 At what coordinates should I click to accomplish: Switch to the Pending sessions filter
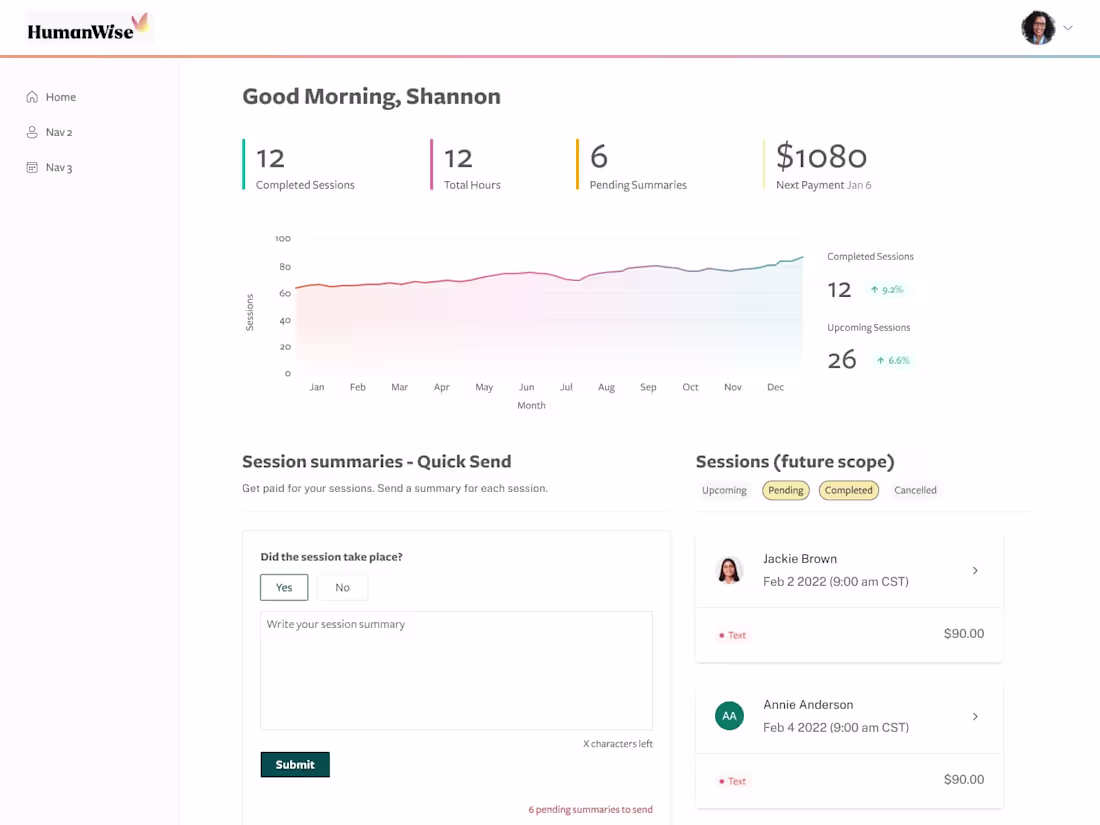[x=786, y=490]
